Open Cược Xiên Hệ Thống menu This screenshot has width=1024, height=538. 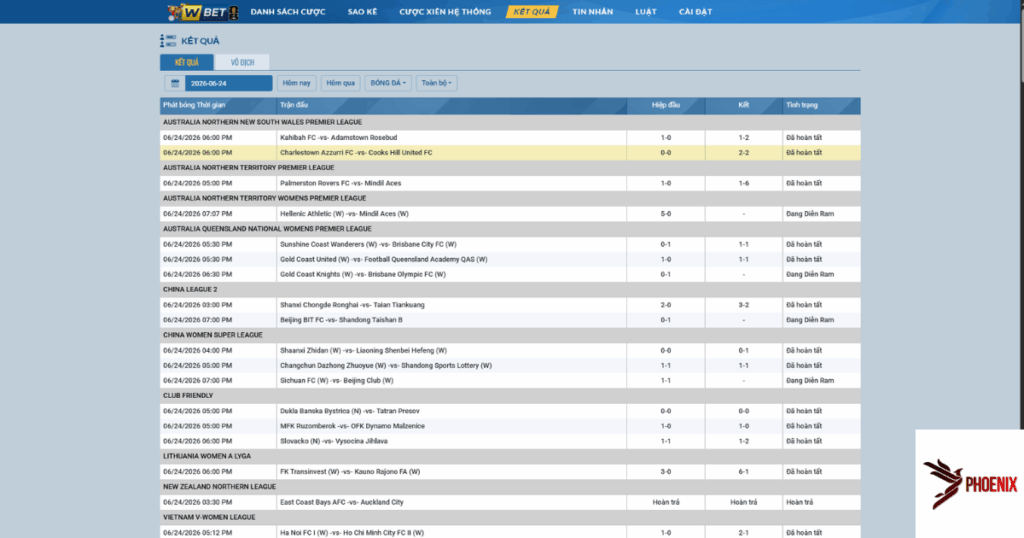click(445, 12)
